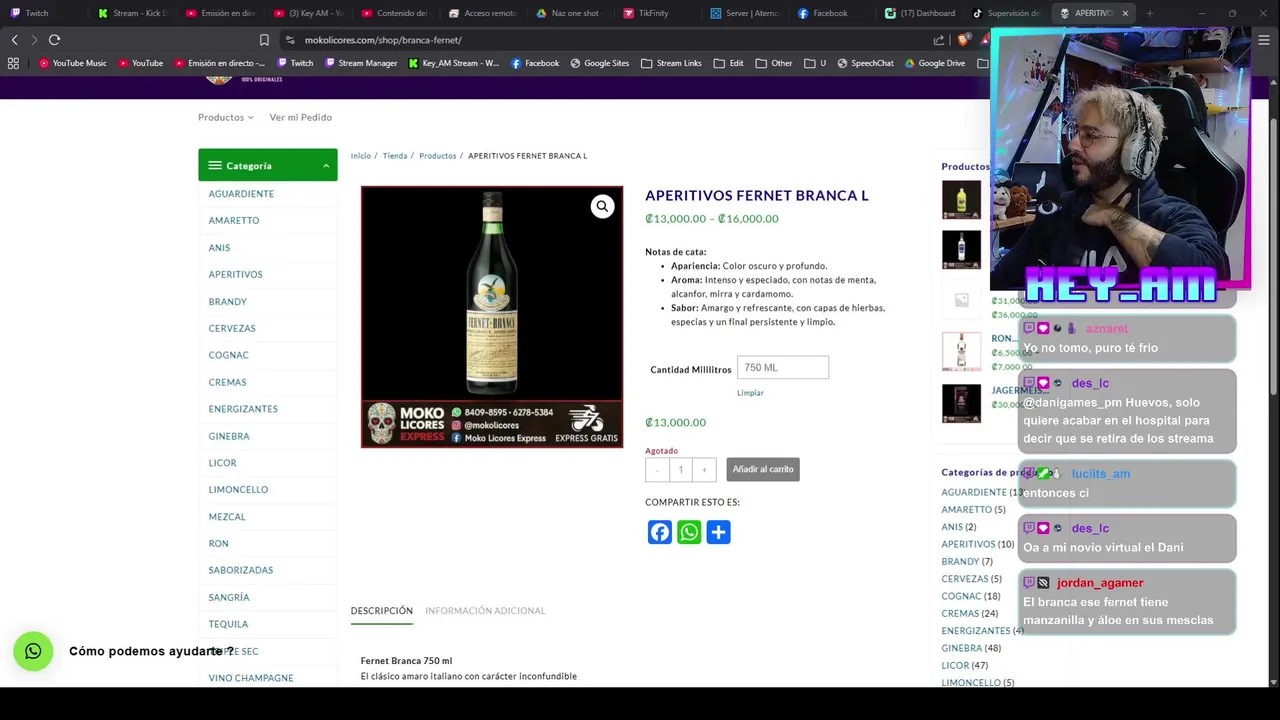The image size is (1280, 720).
Task: Select TEQUILA in left sidebar
Action: point(228,624)
